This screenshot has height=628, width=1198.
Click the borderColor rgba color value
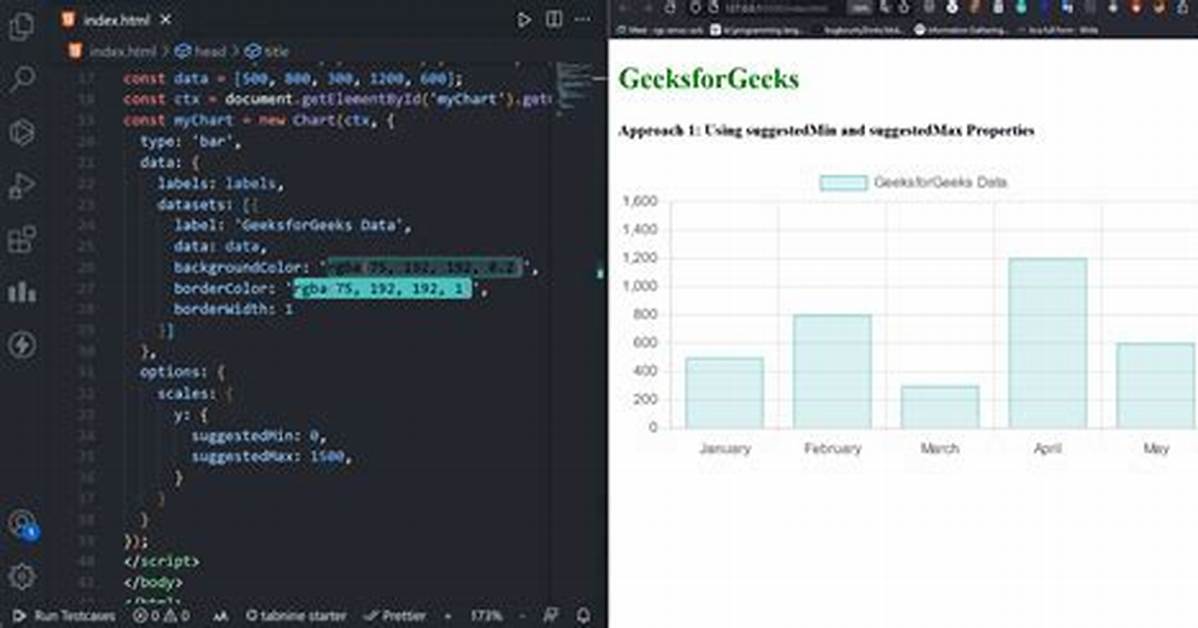[x=383, y=289]
